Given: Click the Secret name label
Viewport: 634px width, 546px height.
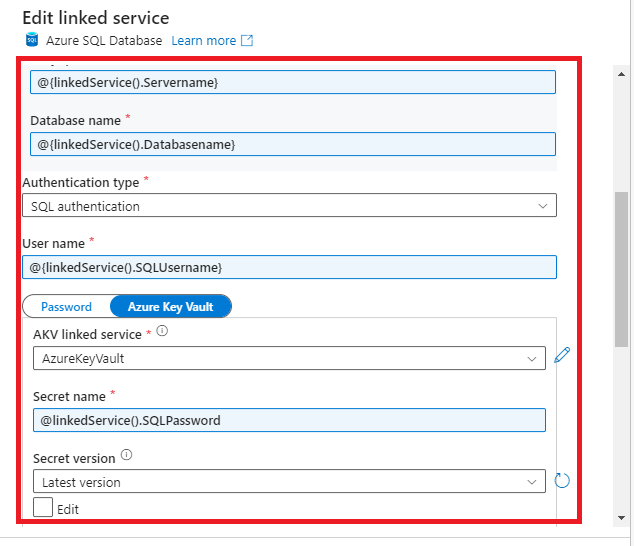Looking at the screenshot, I should point(69,397).
